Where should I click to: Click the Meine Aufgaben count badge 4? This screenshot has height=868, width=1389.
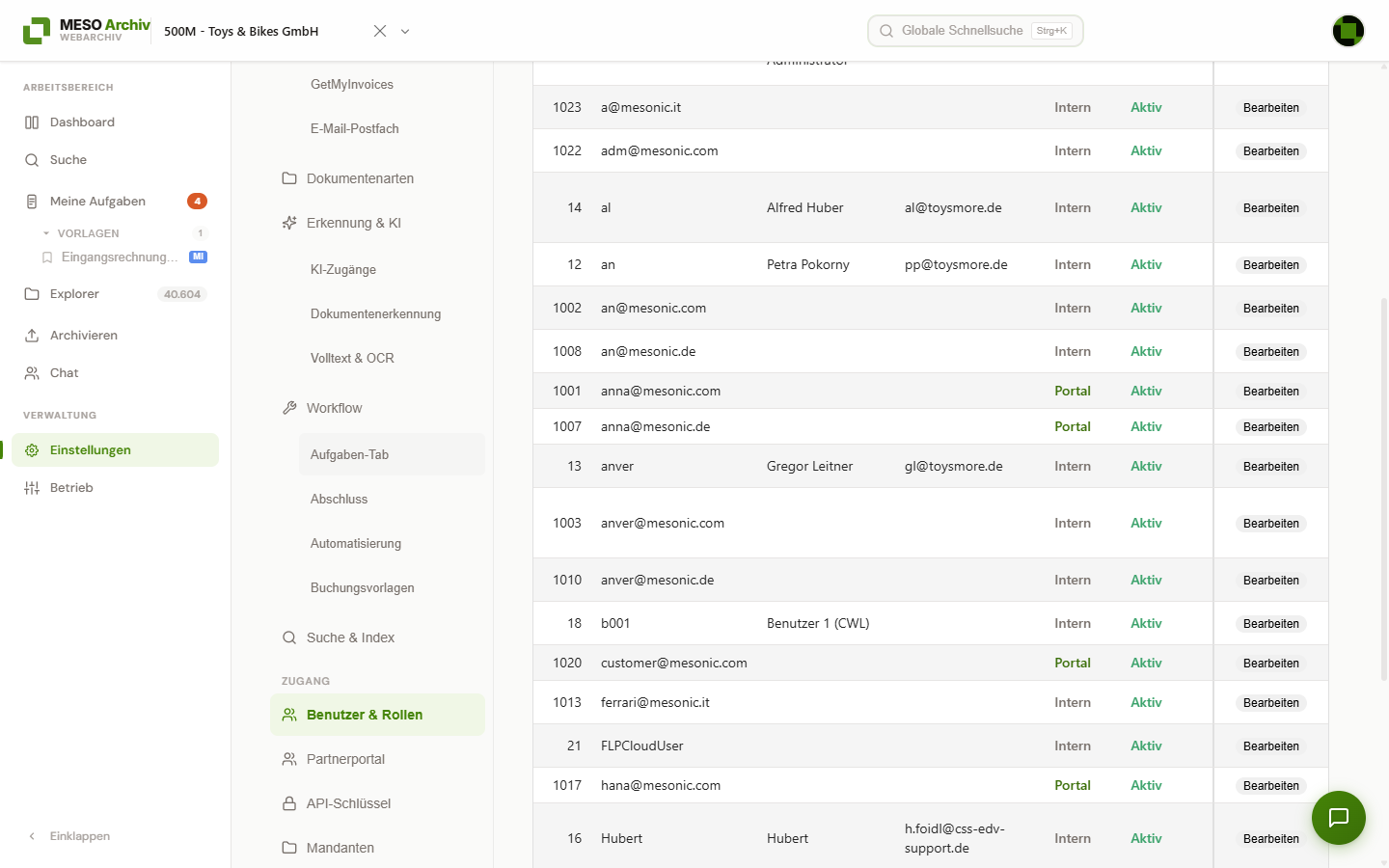coord(197,202)
